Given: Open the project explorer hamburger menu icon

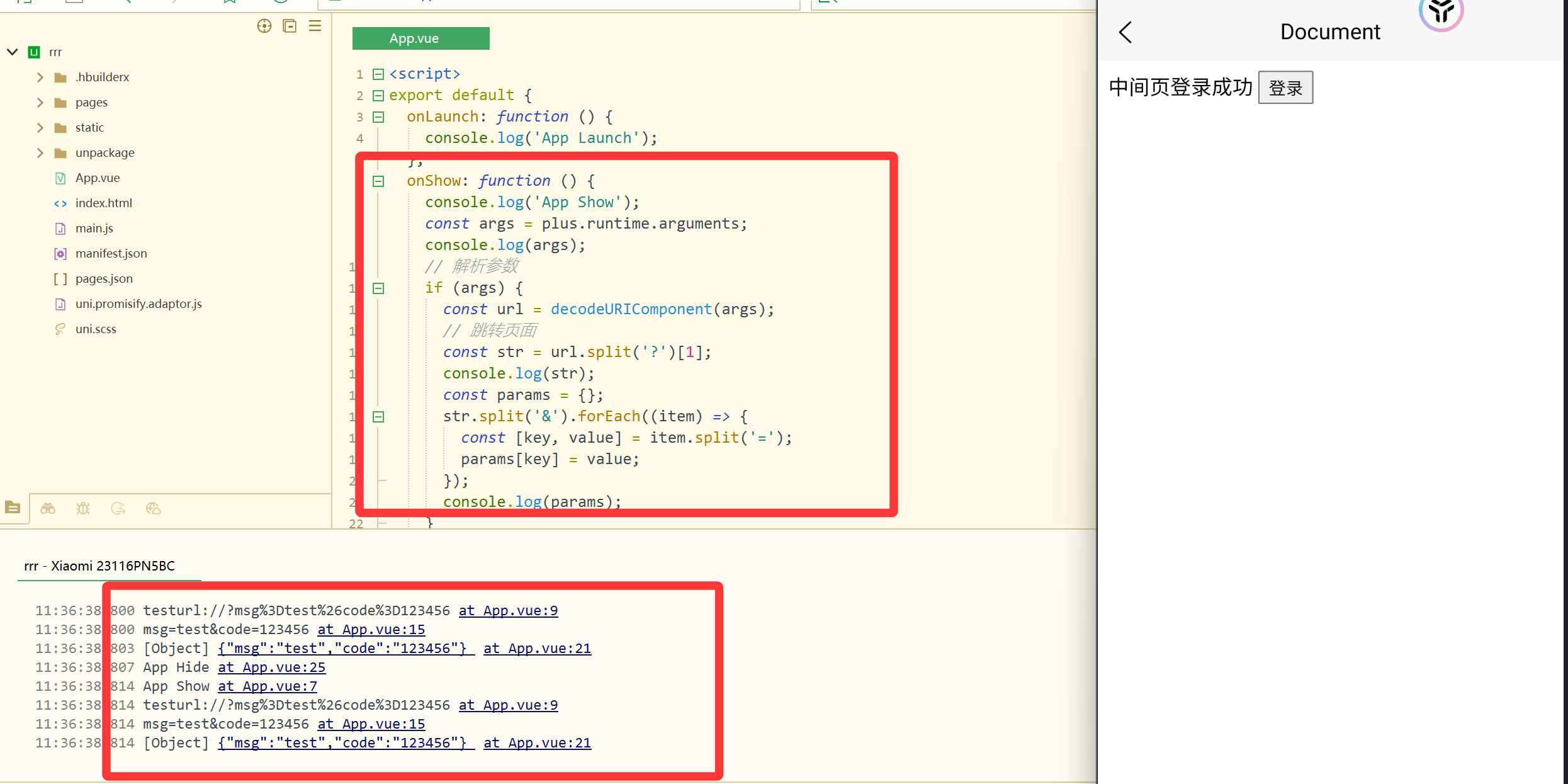Looking at the screenshot, I should tap(315, 26).
